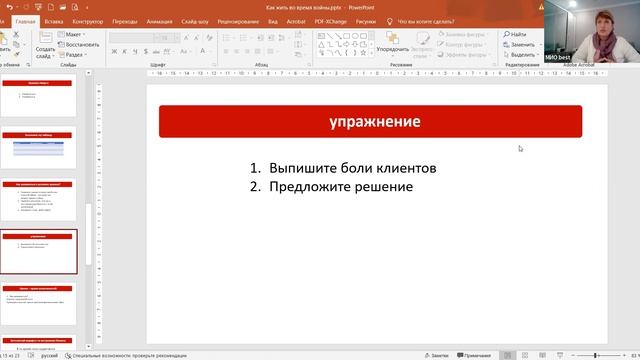Click accessibility check status bar message

[126, 356]
